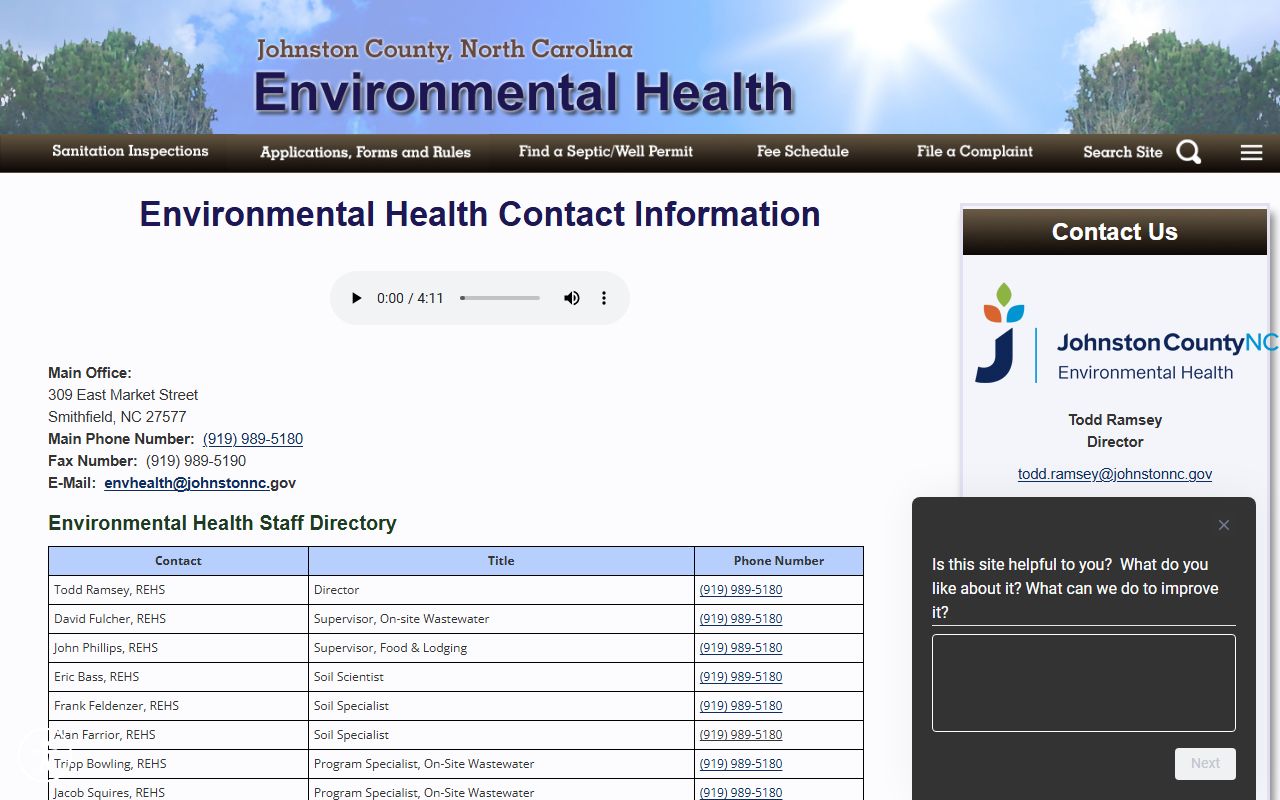
Task: Open audio player more options menu
Action: pyautogui.click(x=604, y=298)
